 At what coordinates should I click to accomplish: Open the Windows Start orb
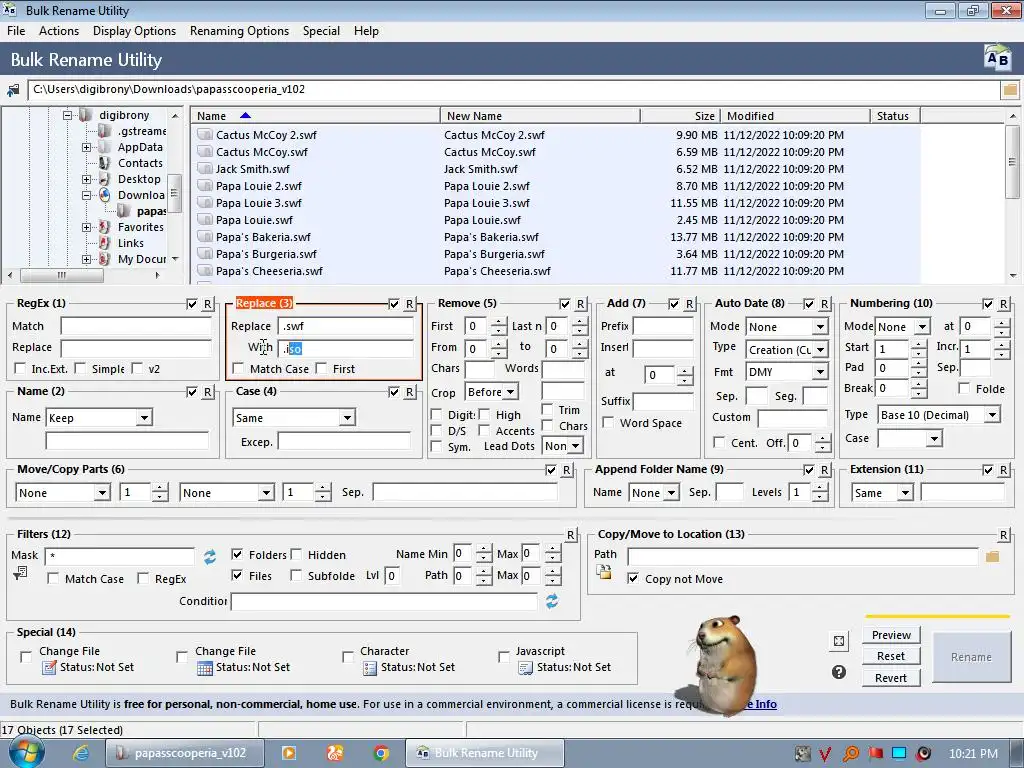point(25,752)
